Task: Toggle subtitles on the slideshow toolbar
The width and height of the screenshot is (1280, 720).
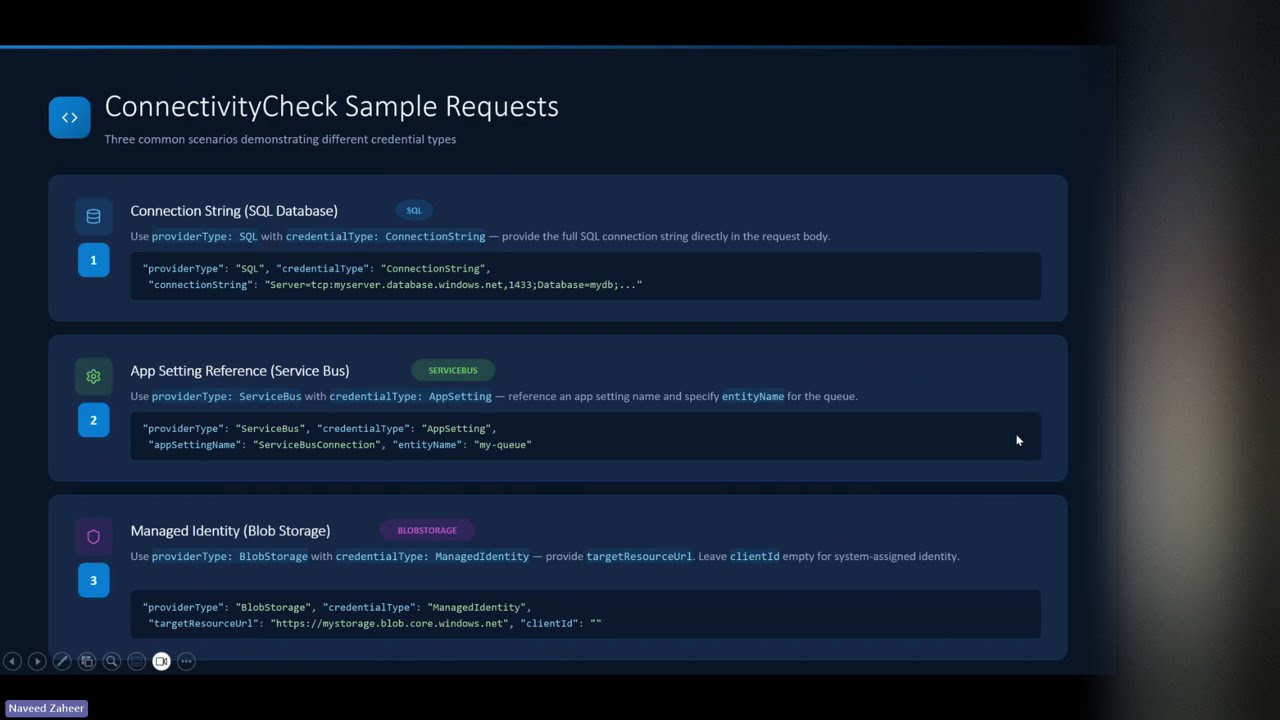Action: [137, 661]
